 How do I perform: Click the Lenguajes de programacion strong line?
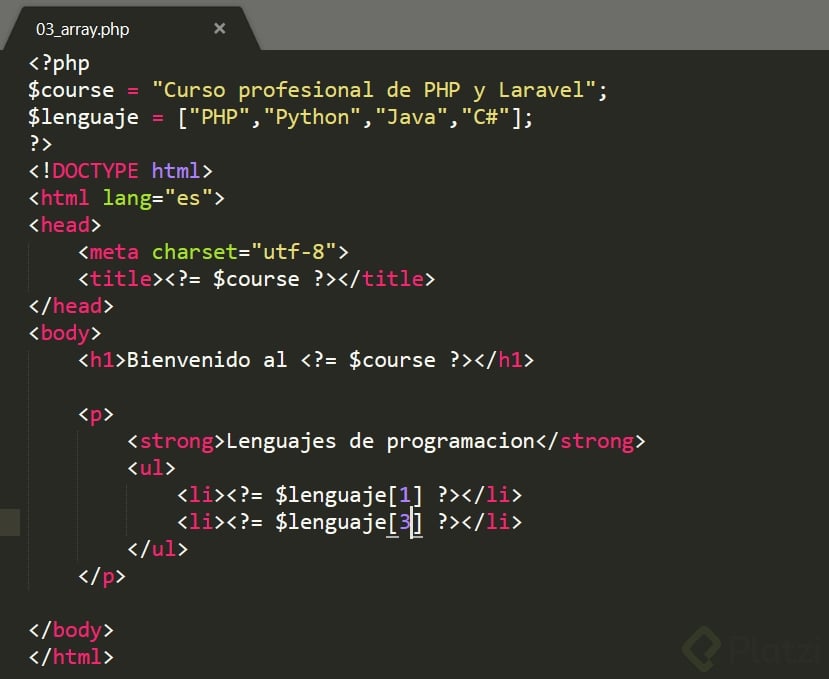point(386,441)
